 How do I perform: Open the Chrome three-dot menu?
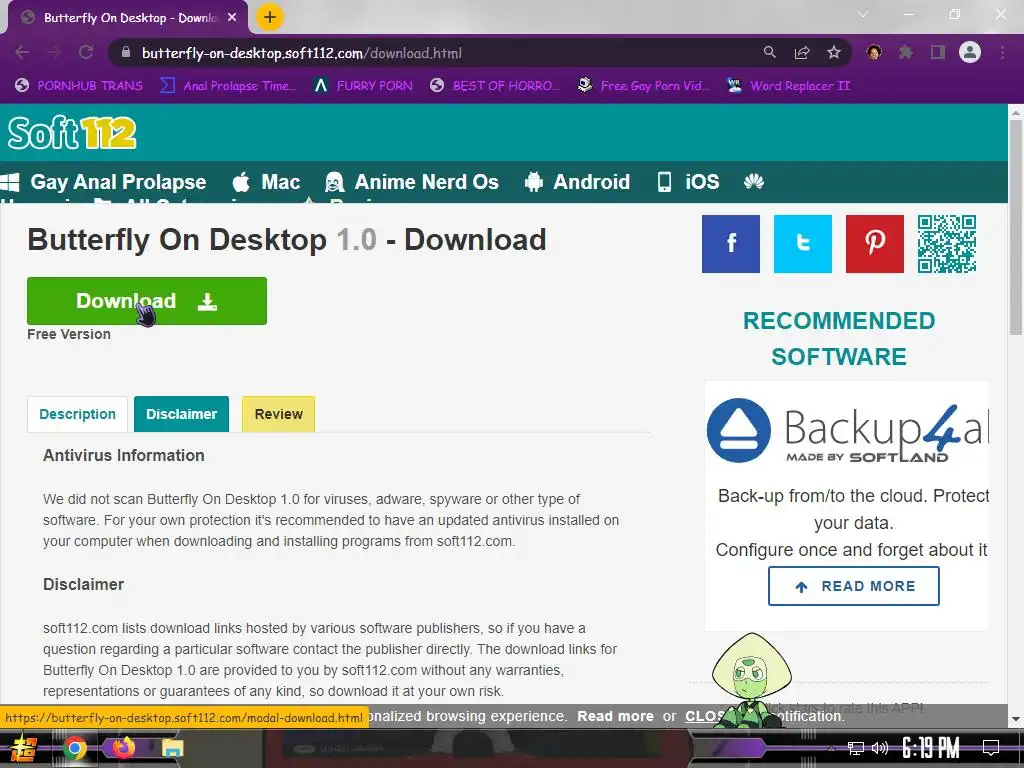(1002, 52)
